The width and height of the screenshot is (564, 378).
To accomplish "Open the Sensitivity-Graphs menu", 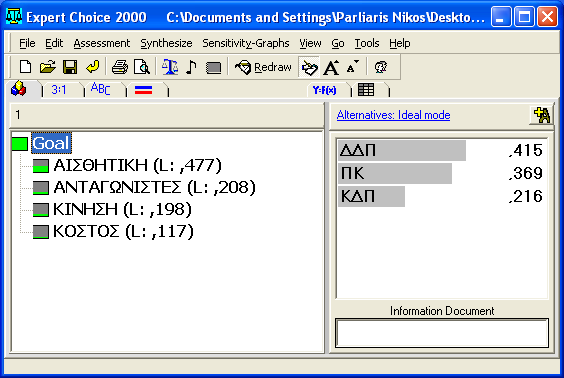I will pyautogui.click(x=246, y=44).
